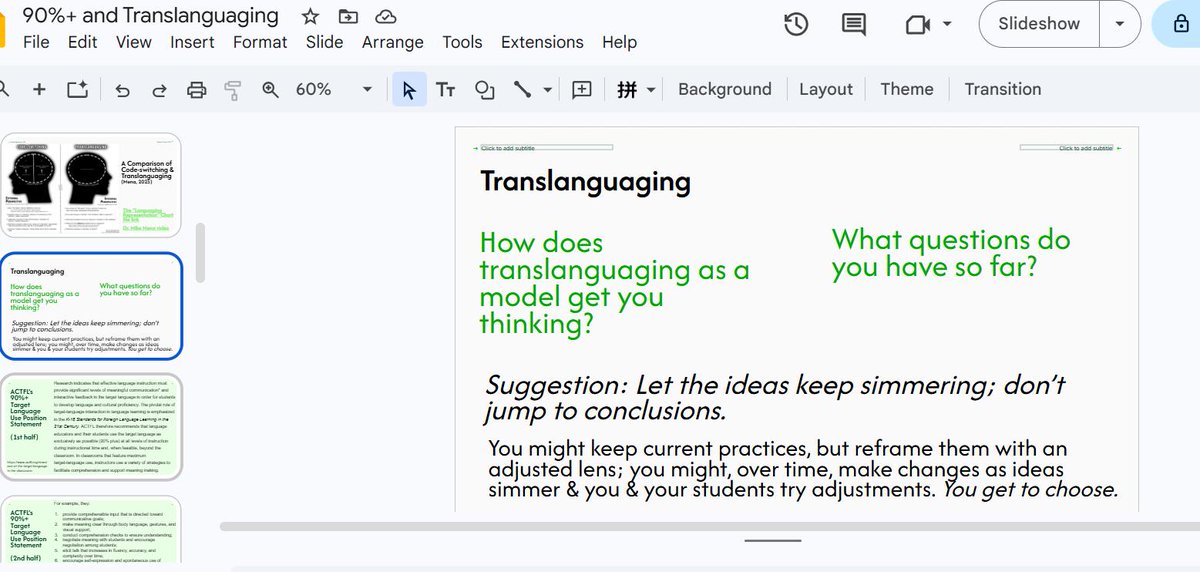Image resolution: width=1200 pixels, height=572 pixels.
Task: Click the horizontal canvas scrollbar
Action: [708, 525]
